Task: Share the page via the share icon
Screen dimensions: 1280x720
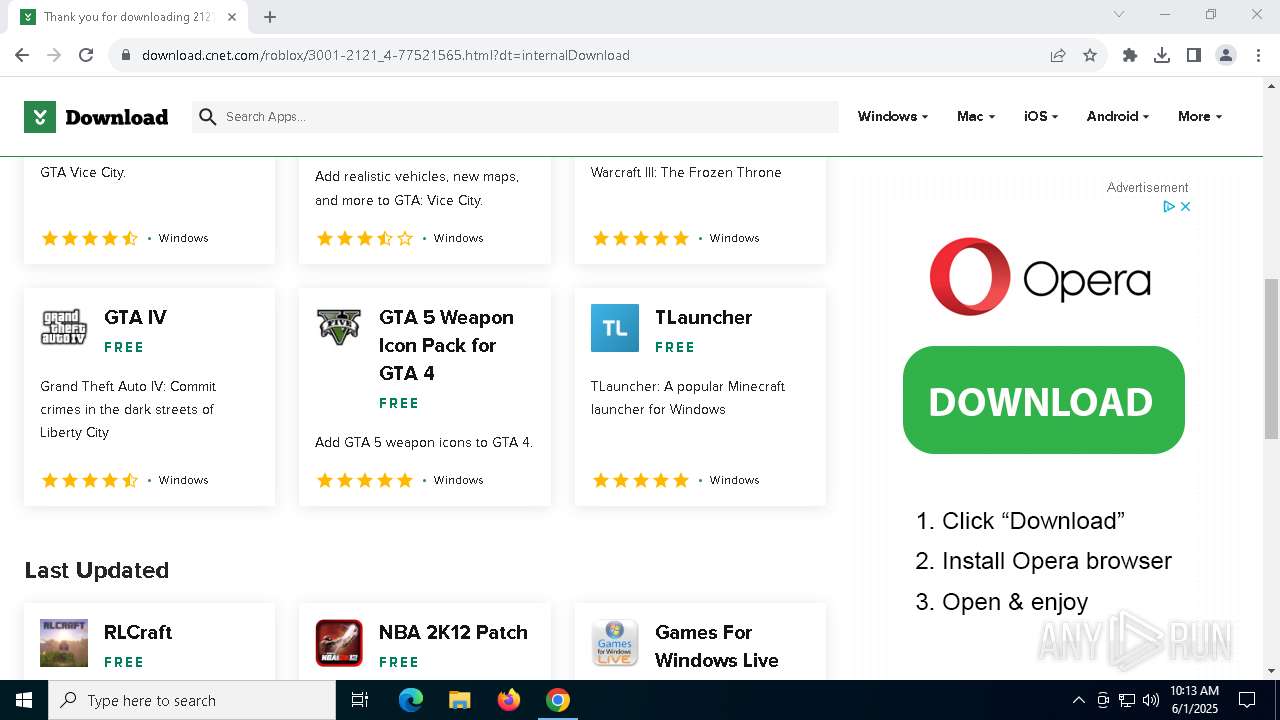Action: 1058,55
